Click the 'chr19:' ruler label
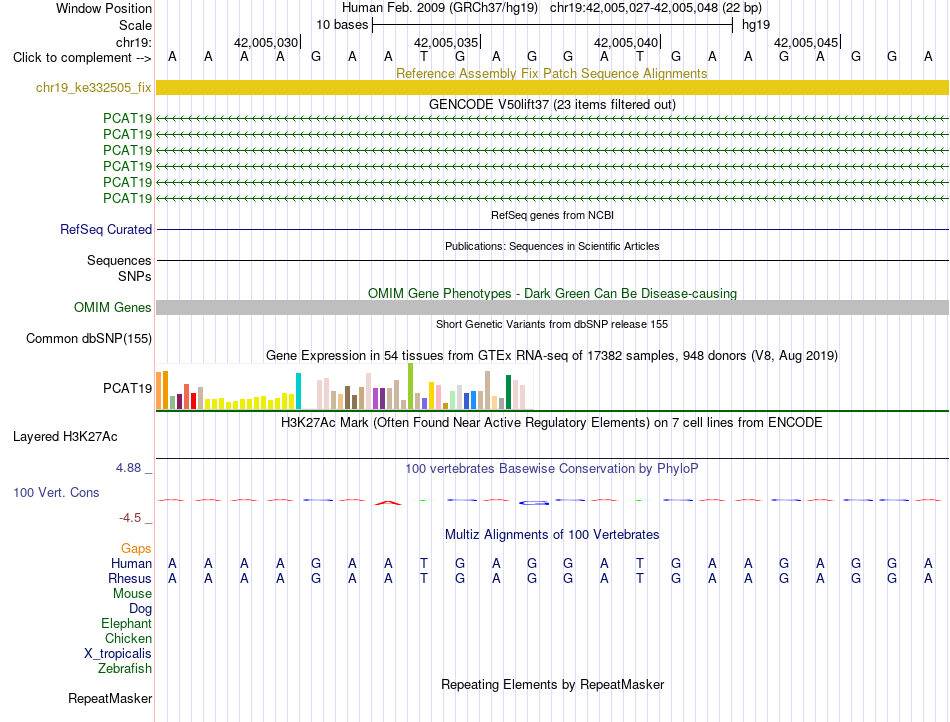This screenshot has height=722, width=950. [x=134, y=42]
